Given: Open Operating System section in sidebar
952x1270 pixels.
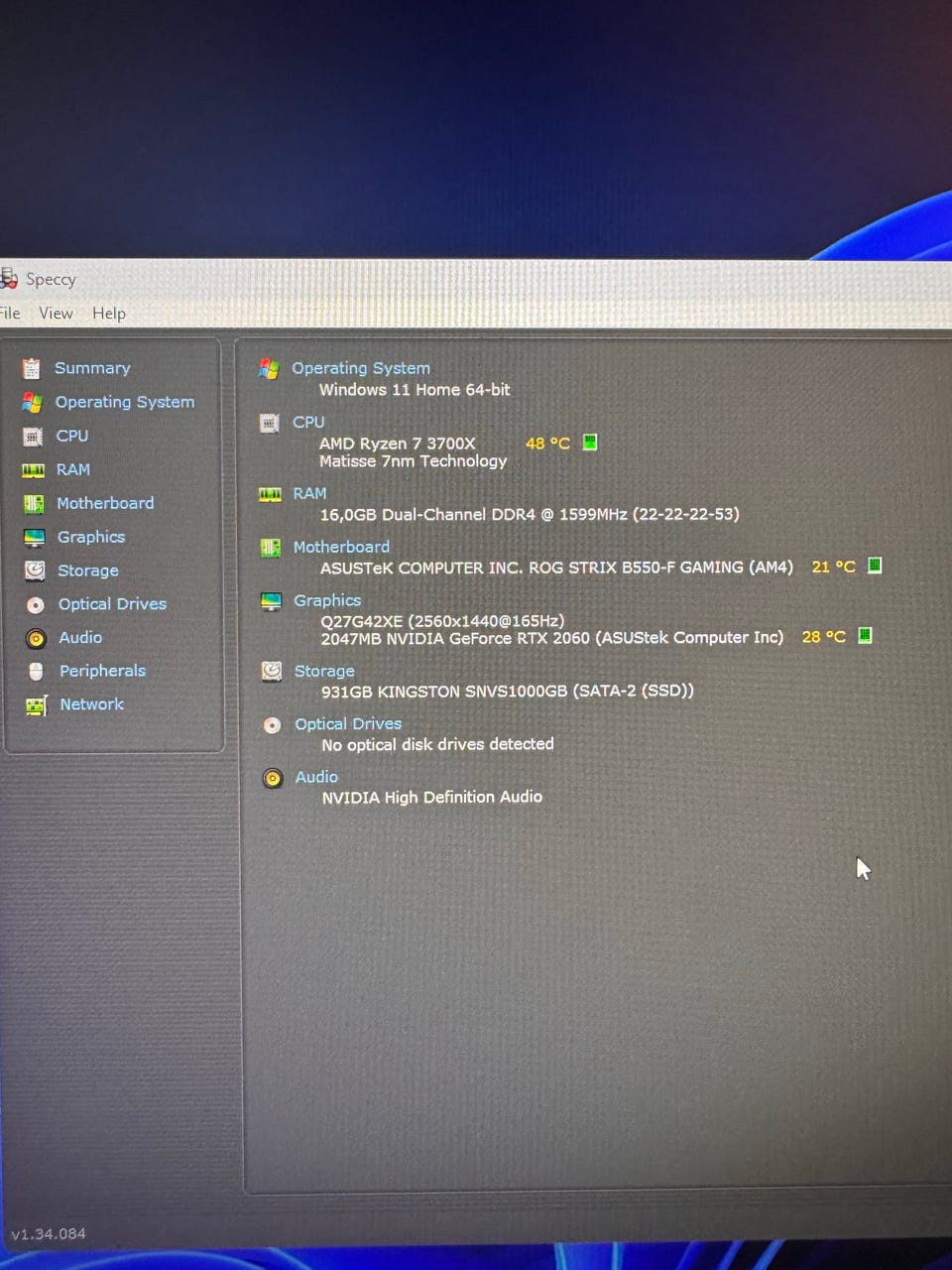Looking at the screenshot, I should (x=125, y=402).
